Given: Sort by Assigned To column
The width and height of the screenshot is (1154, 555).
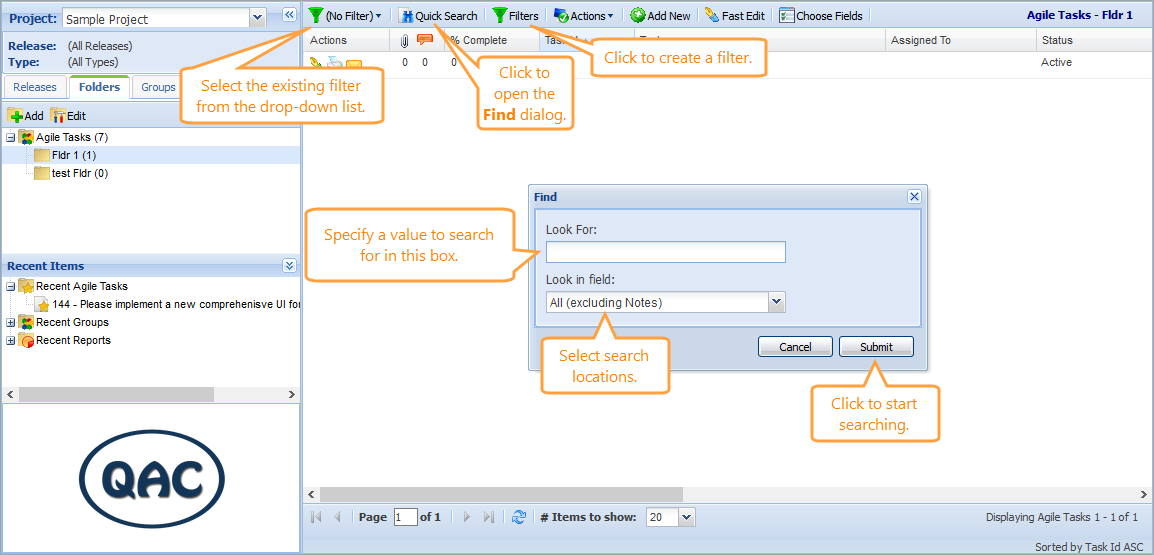Looking at the screenshot, I should coord(960,40).
